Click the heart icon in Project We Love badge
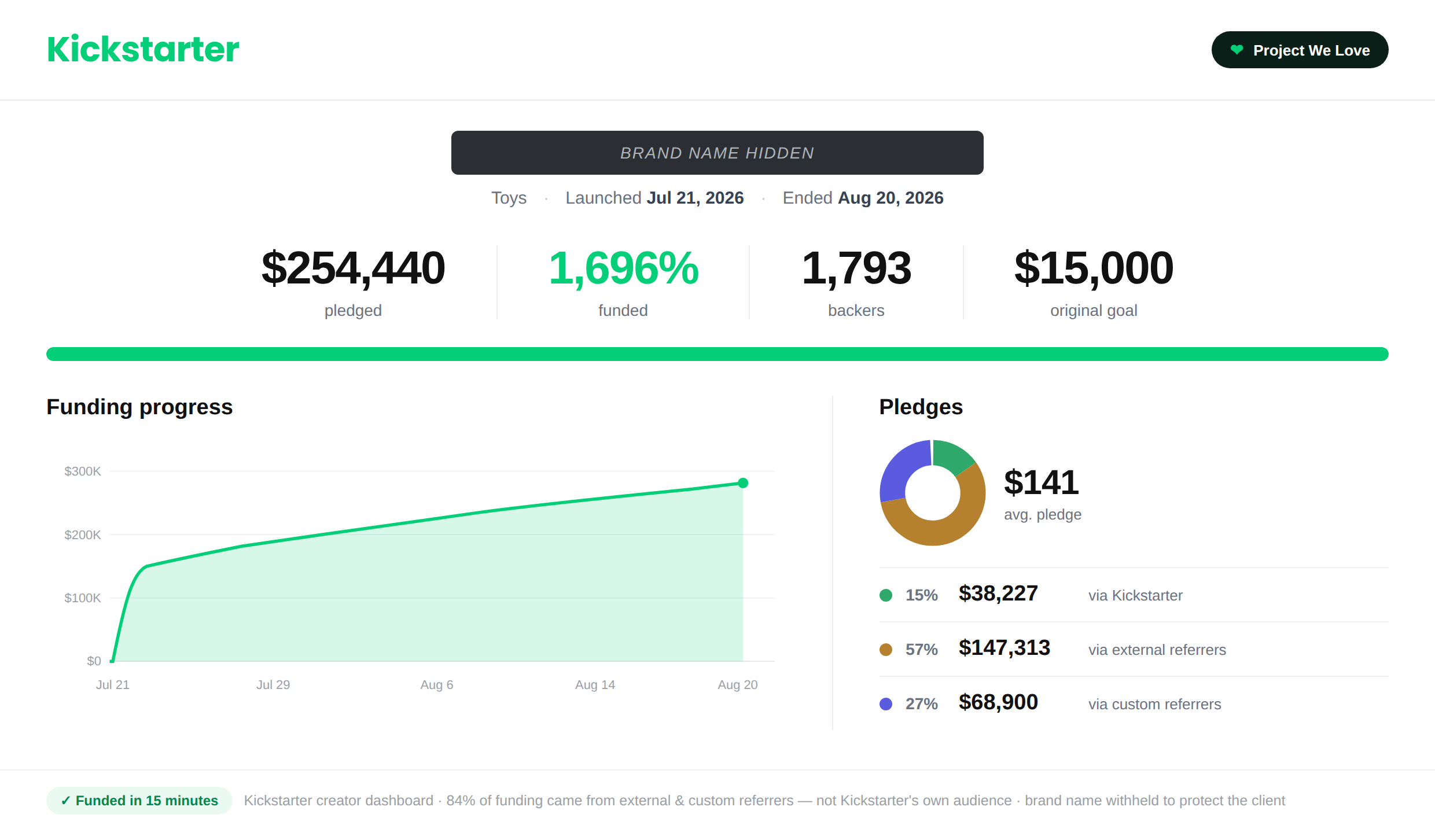 click(1237, 50)
